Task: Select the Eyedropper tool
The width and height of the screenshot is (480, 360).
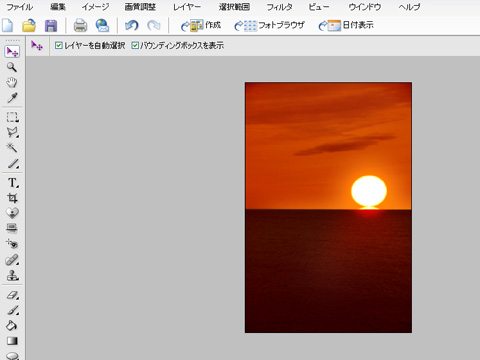Action: (12, 98)
